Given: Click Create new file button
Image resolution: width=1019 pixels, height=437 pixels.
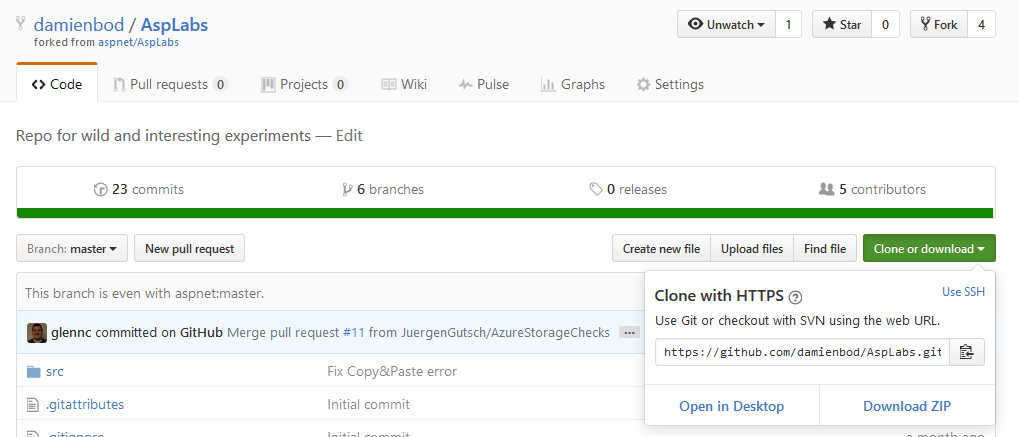Looking at the screenshot, I should (662, 248).
